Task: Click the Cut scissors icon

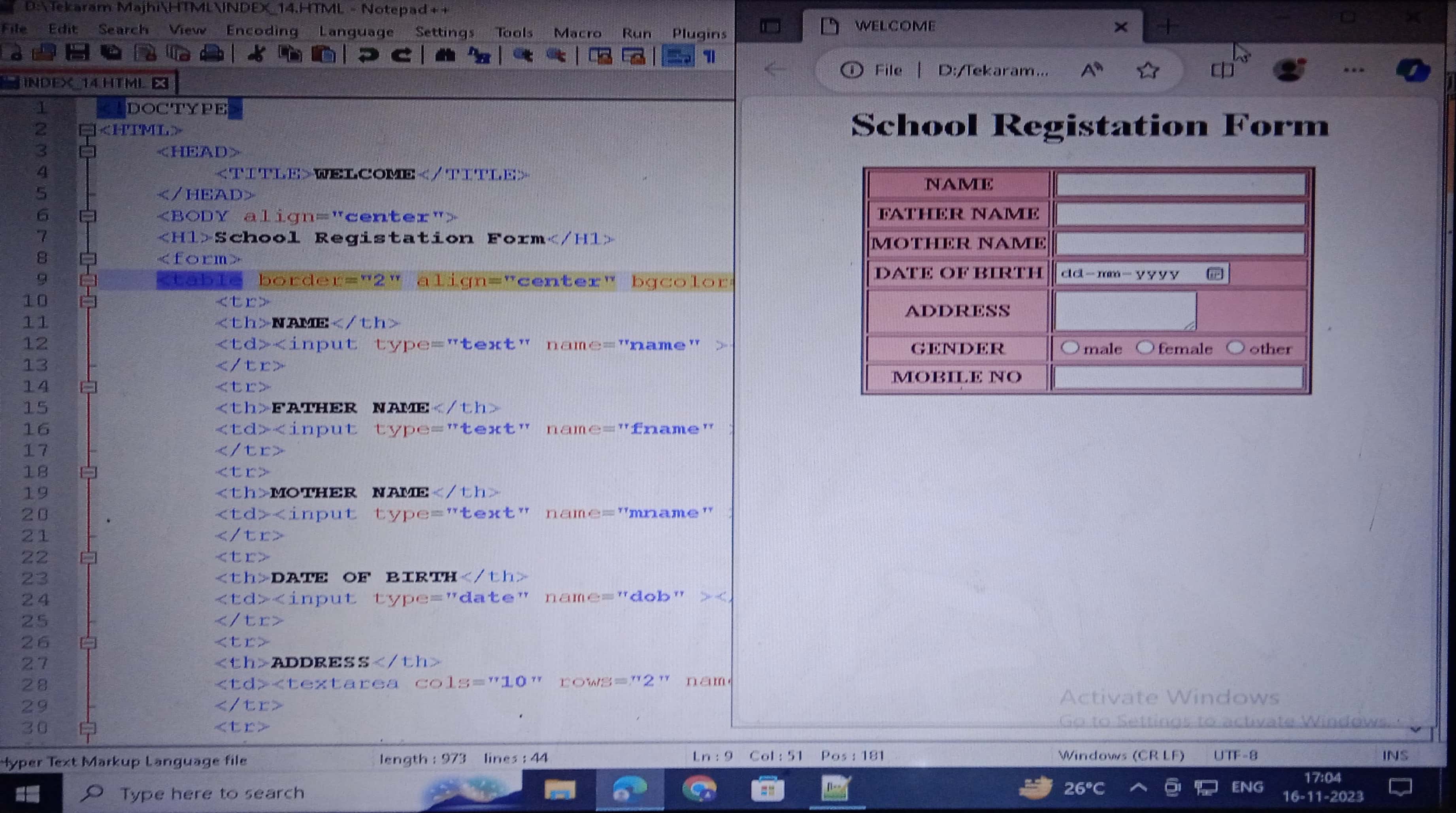Action: 256,55
